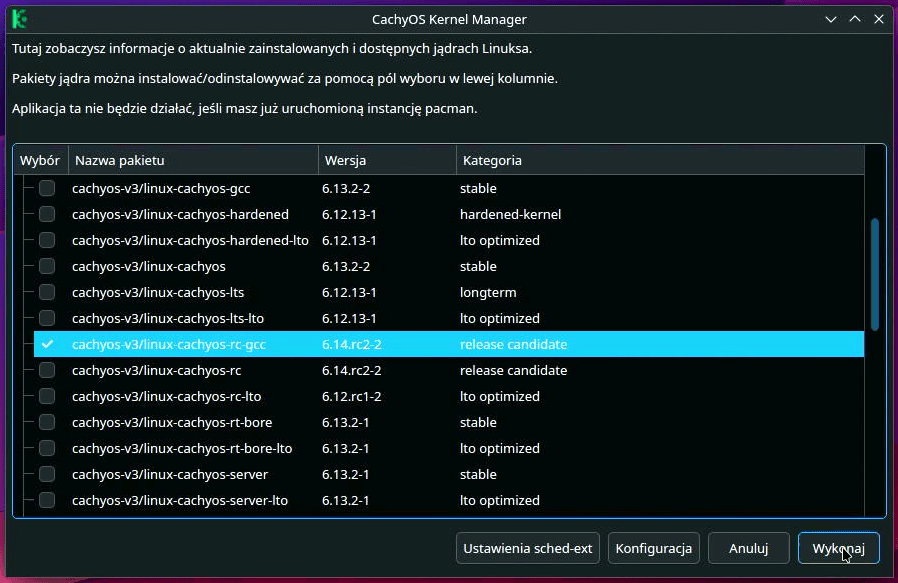
Task: Tick the linux-cachyos-server checkbox
Action: click(x=47, y=475)
